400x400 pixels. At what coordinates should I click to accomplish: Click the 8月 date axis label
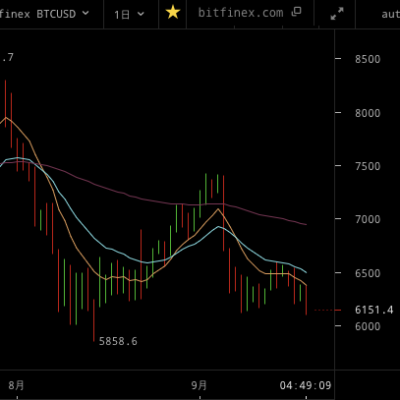[x=16, y=386]
